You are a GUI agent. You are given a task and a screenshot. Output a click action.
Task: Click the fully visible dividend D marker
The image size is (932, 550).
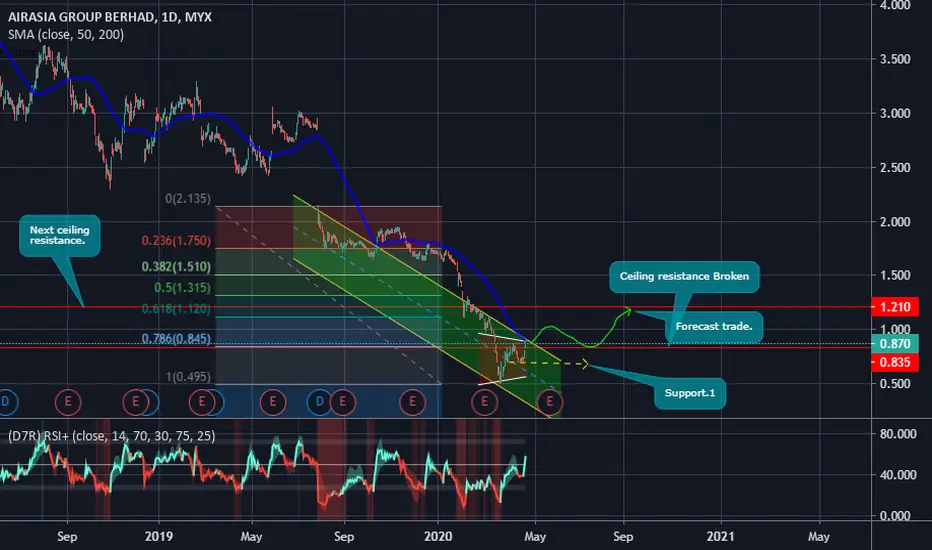319,403
